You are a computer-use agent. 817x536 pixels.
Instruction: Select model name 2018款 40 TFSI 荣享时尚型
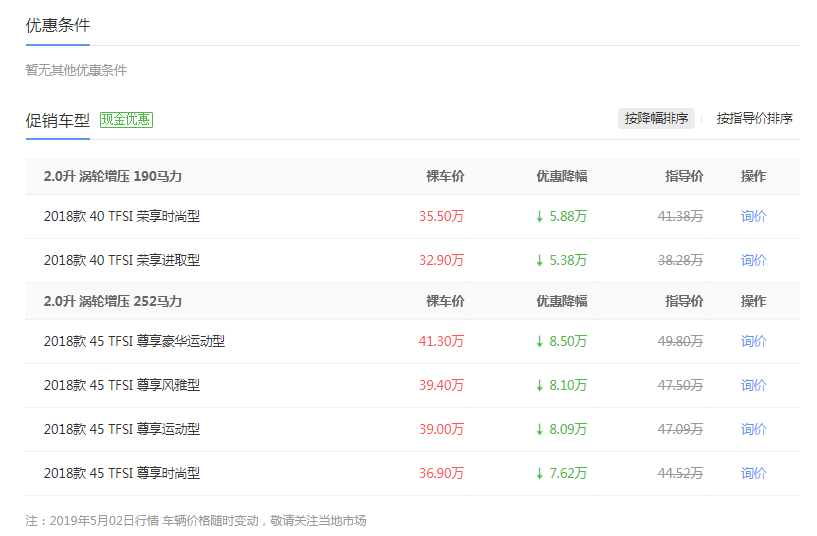coord(122,216)
